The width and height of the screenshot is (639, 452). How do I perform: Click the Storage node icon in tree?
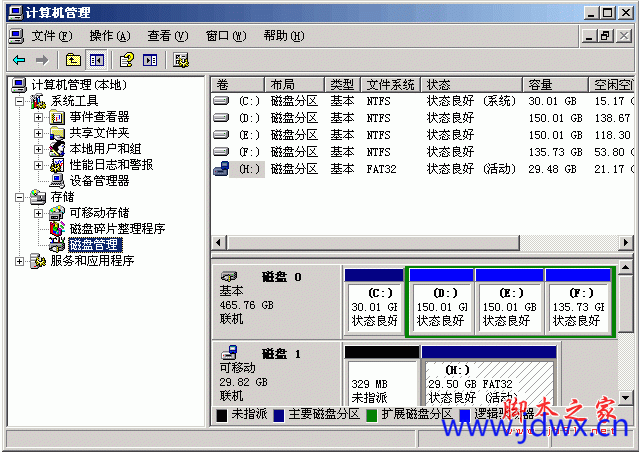point(38,197)
